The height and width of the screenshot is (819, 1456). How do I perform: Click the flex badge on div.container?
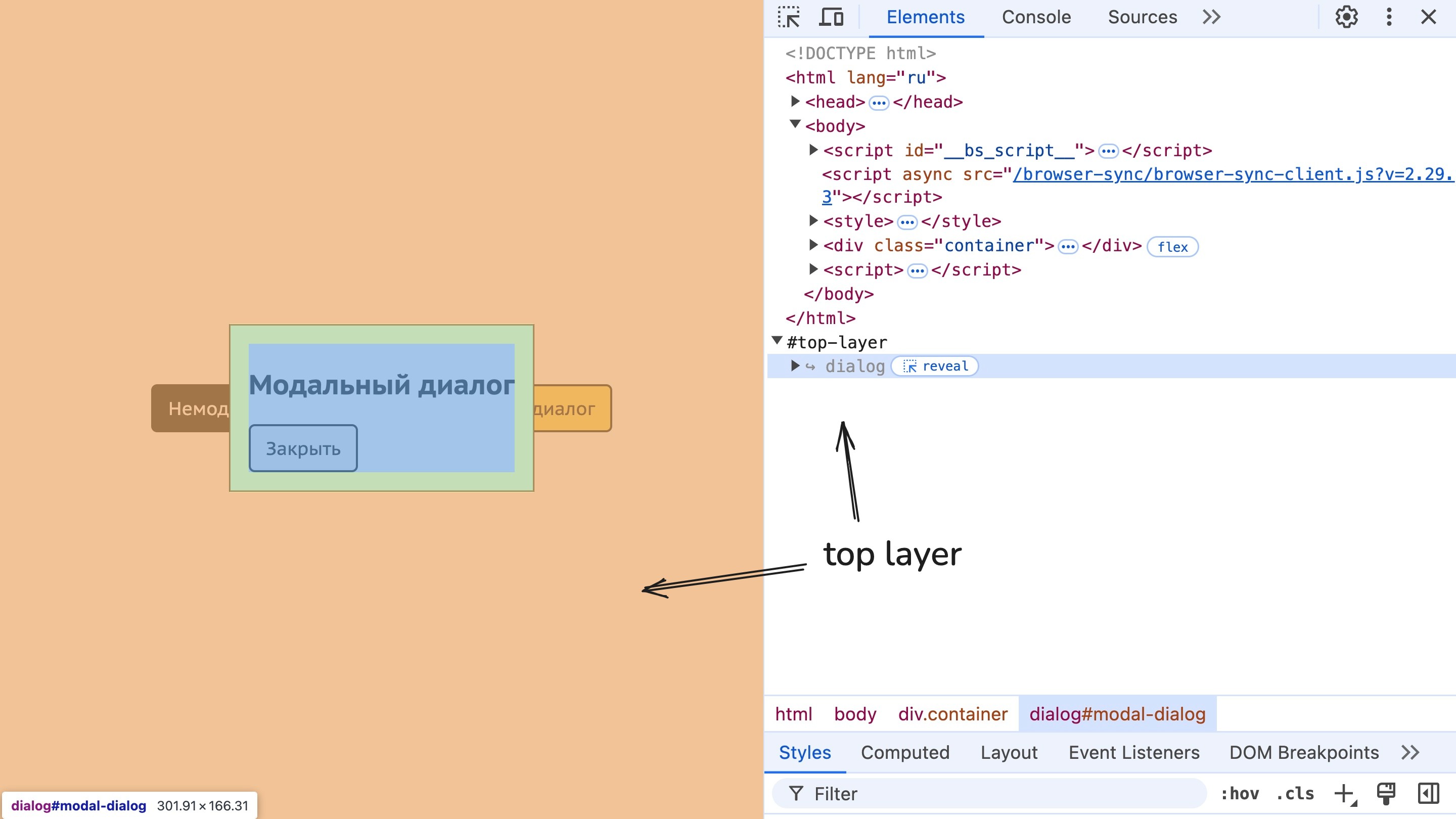[1172, 247]
